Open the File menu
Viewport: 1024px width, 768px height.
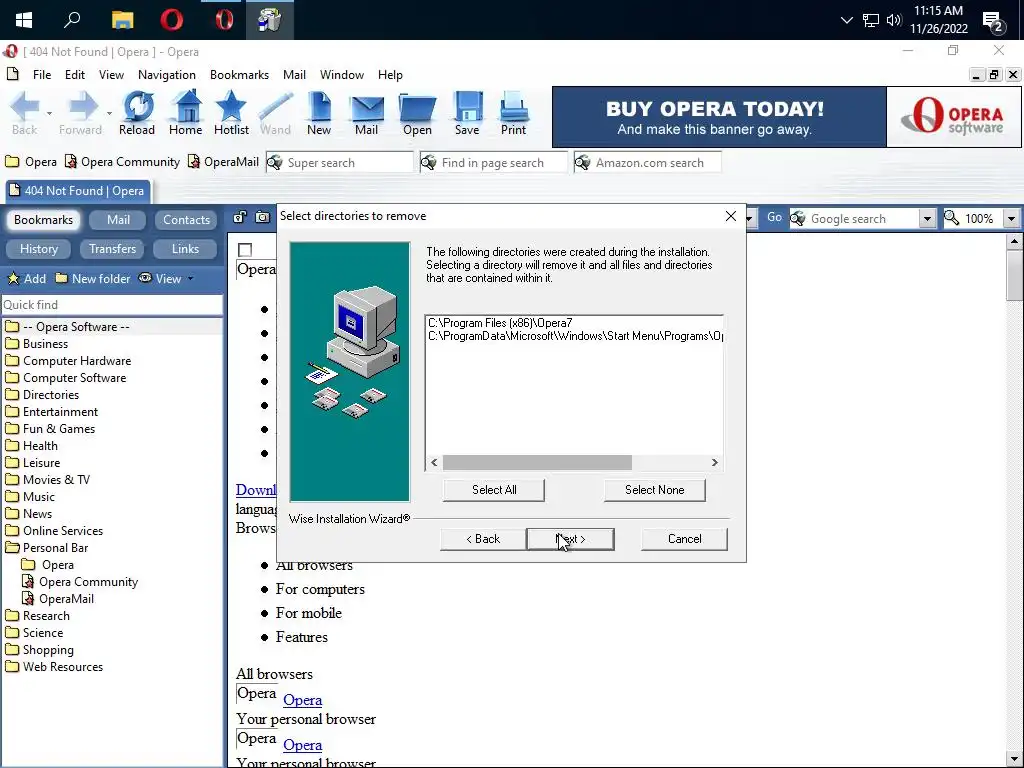42,75
